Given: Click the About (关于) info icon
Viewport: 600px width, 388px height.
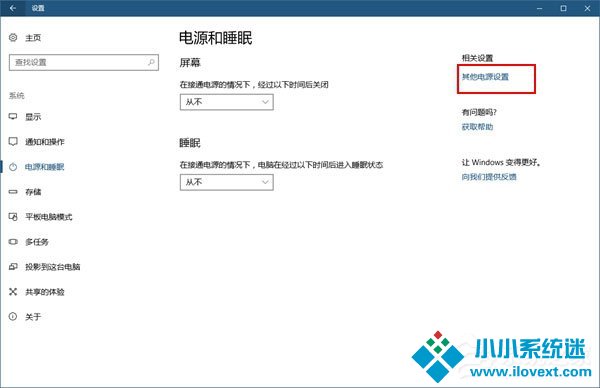Looking at the screenshot, I should tap(13, 316).
